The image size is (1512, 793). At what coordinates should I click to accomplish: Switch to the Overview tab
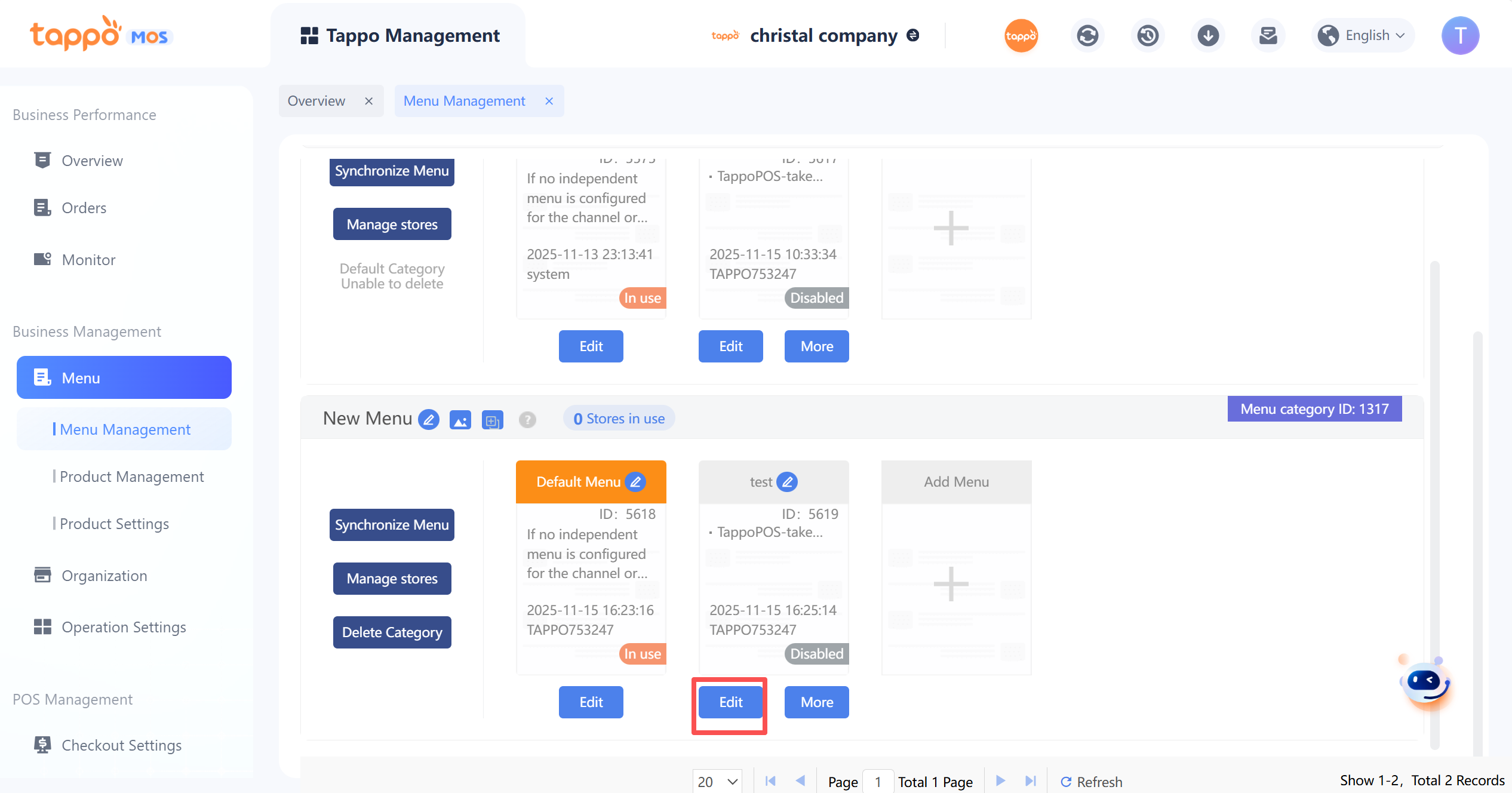pyautogui.click(x=316, y=101)
